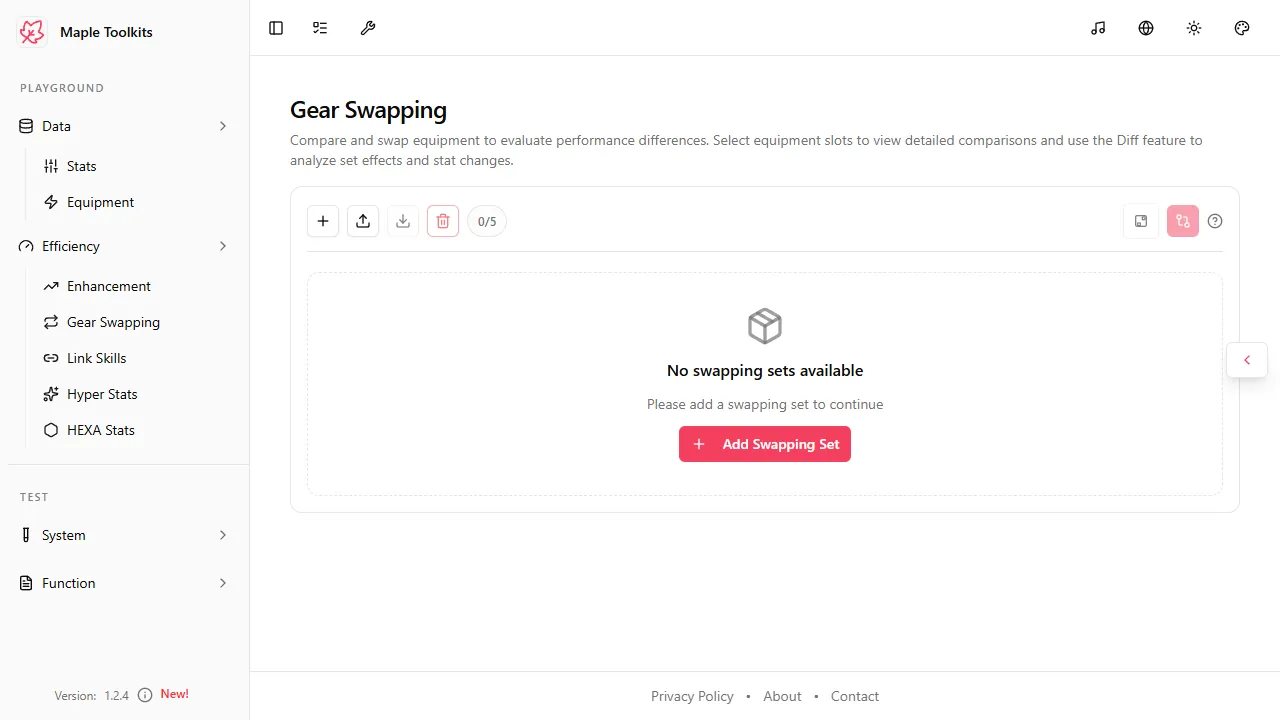
Task: Toggle the sidebar panel icon
Action: (276, 28)
